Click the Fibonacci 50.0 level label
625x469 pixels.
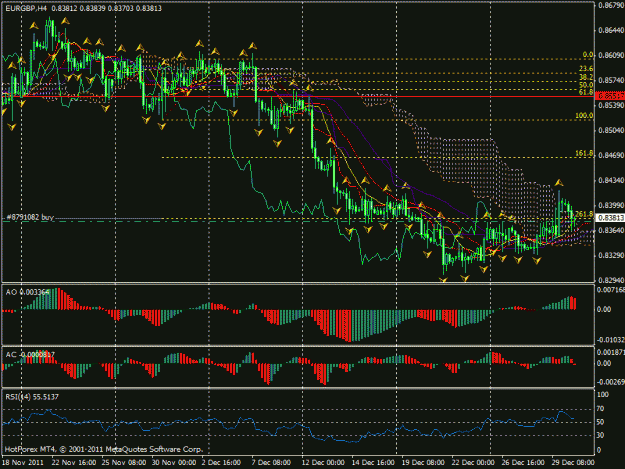[586, 85]
